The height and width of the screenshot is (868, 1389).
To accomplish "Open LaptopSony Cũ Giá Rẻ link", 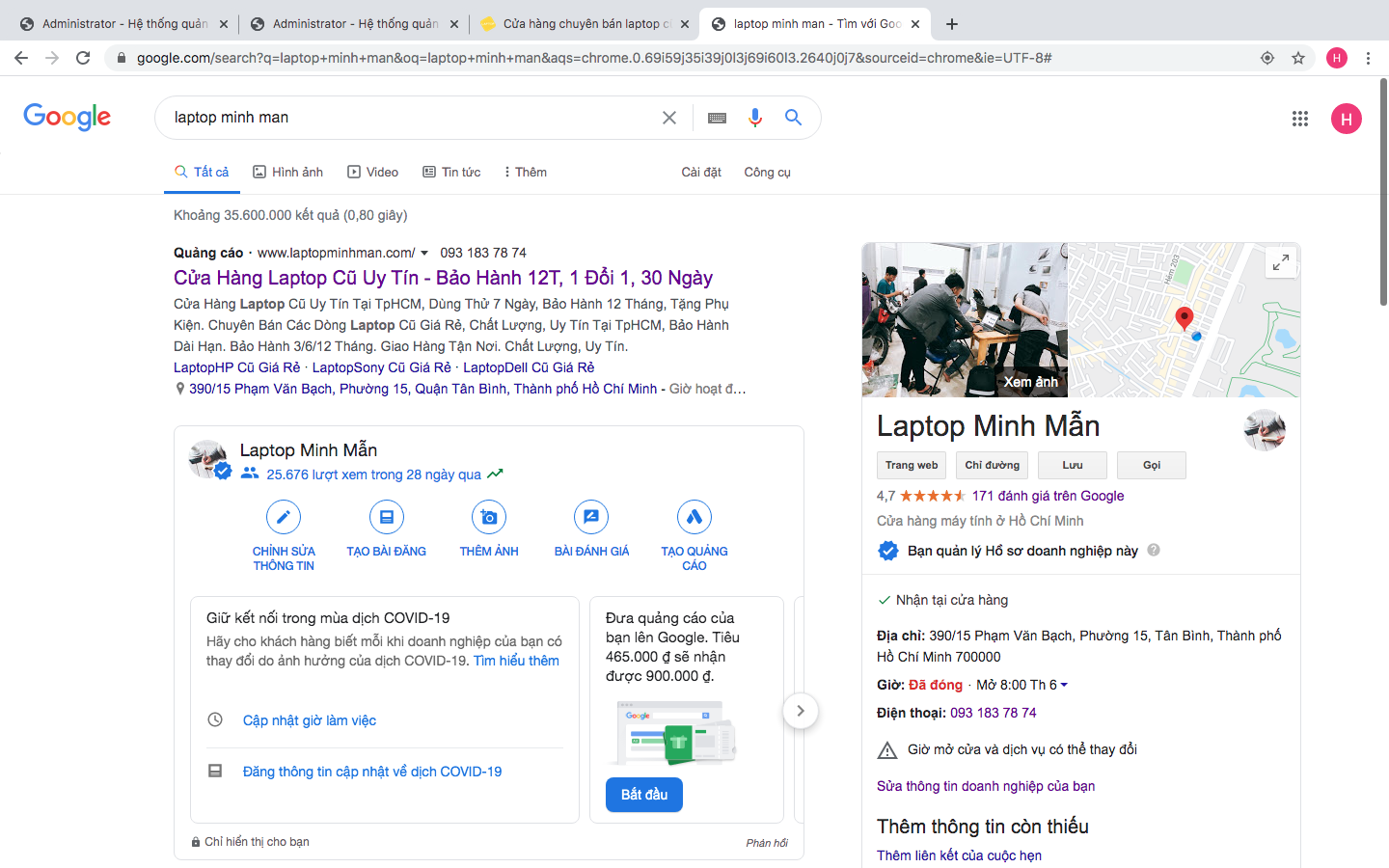I will [x=381, y=367].
